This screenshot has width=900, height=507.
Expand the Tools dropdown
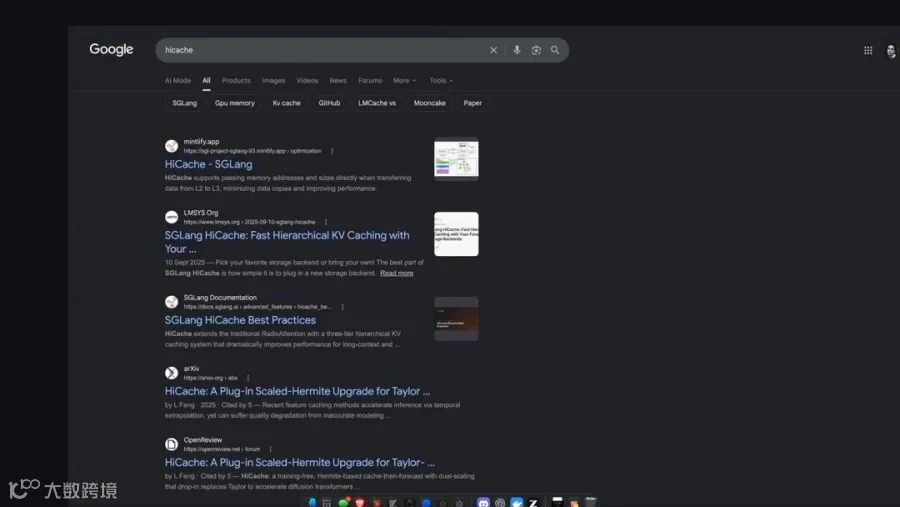pos(441,80)
